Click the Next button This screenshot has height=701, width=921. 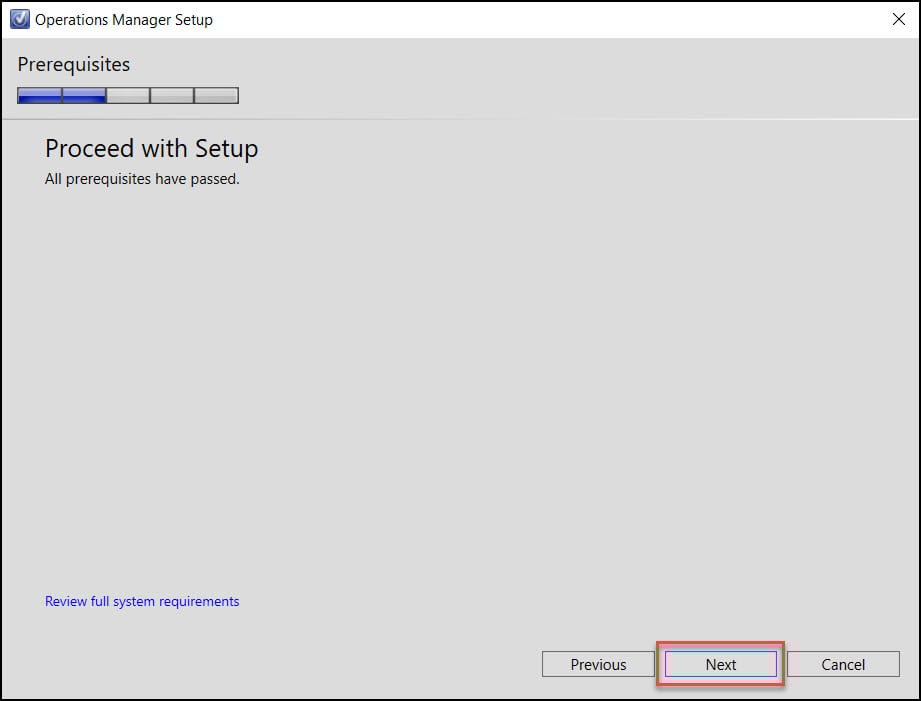coord(721,664)
